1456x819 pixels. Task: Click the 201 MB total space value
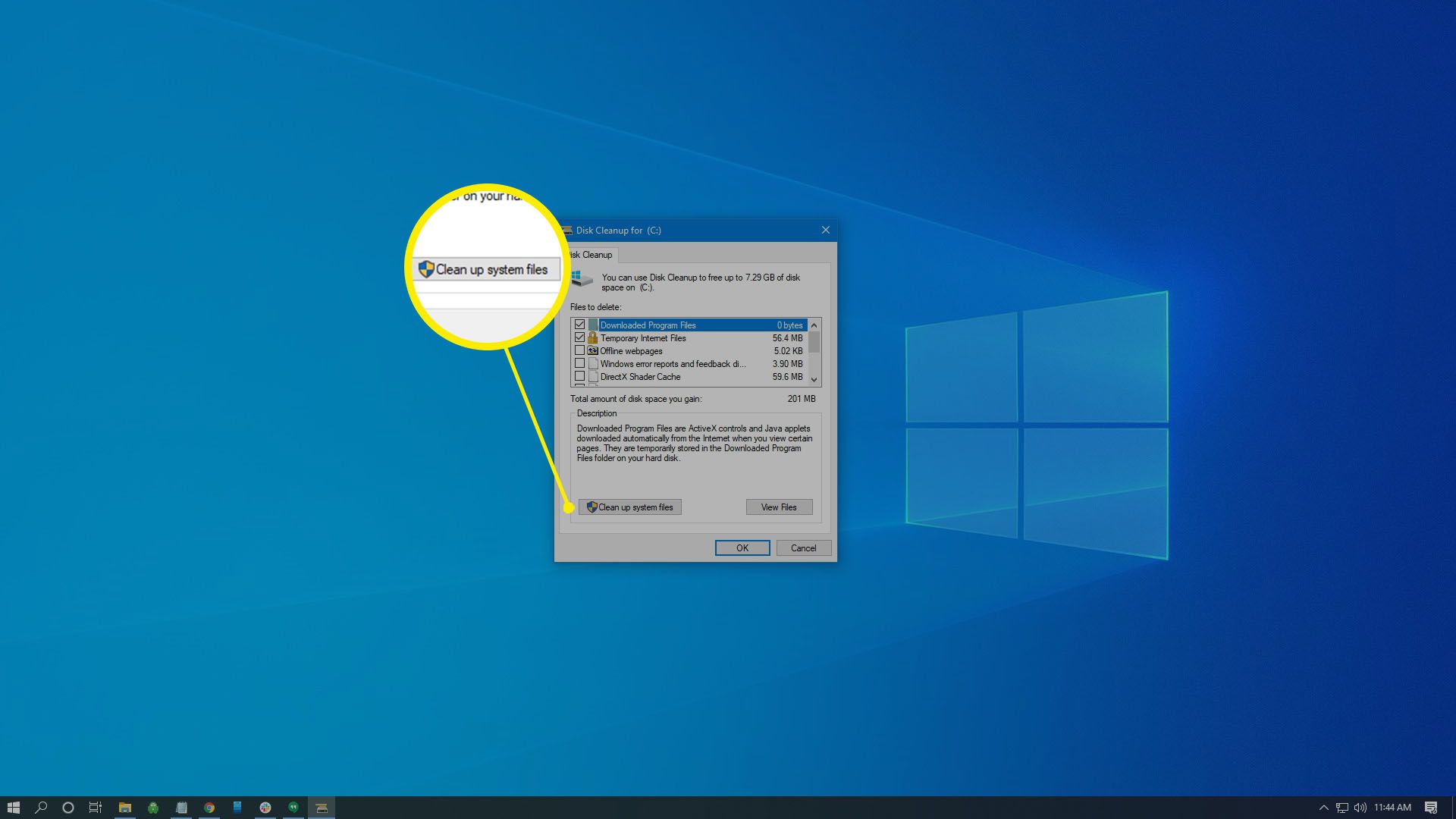802,399
